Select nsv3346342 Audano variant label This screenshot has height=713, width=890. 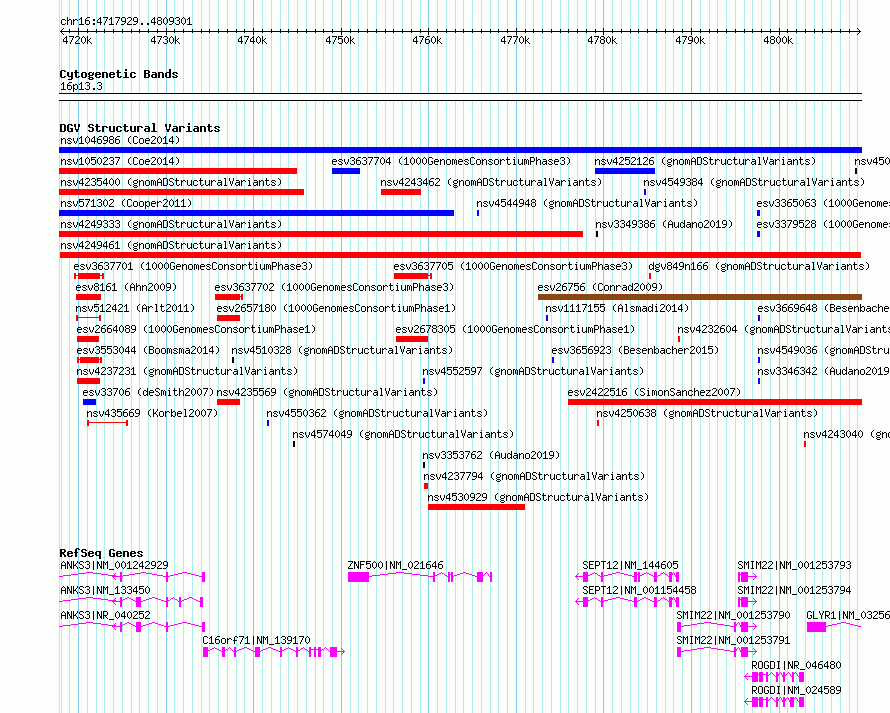click(x=823, y=371)
